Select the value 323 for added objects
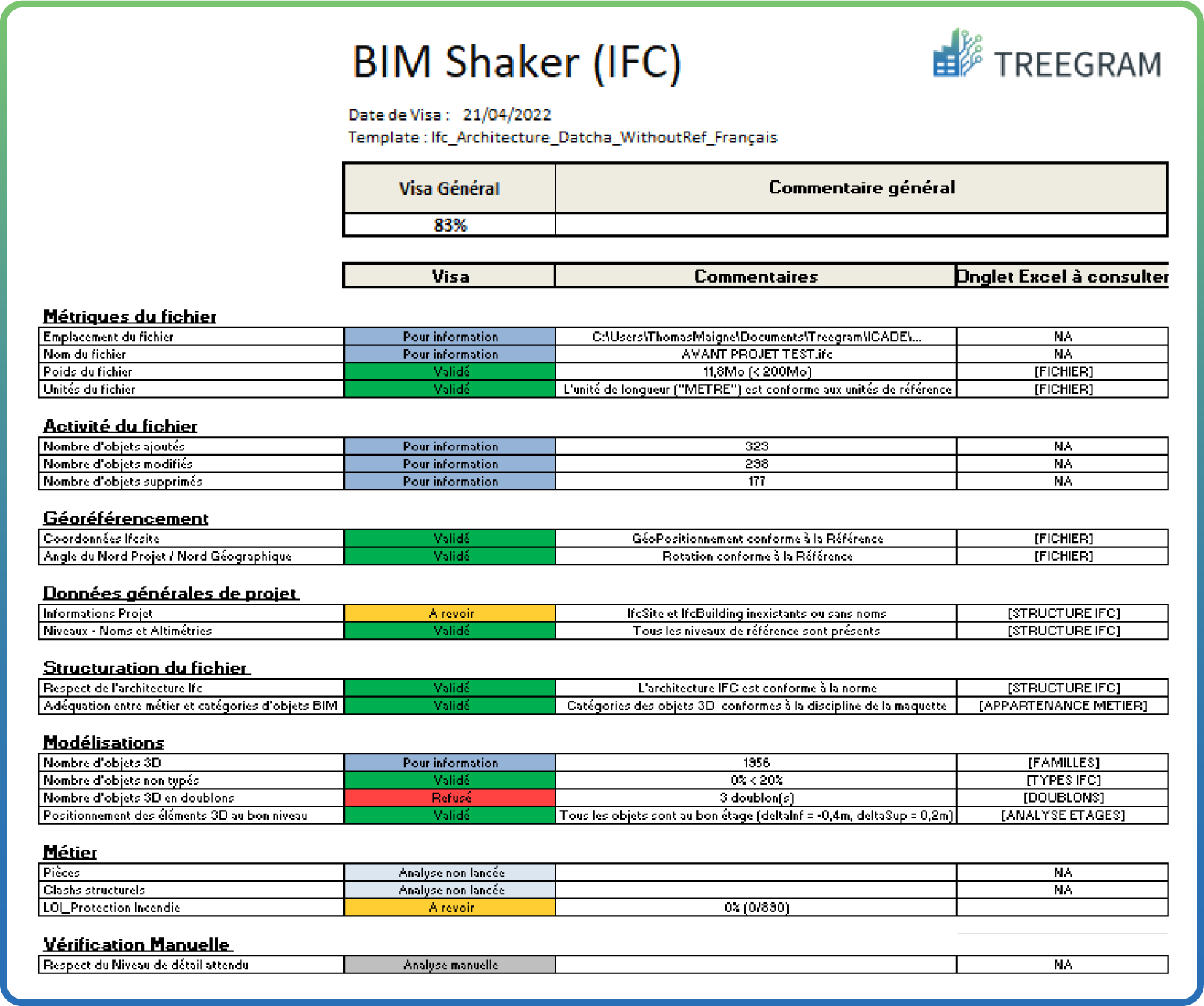The height and width of the screenshot is (1006, 1204). (756, 447)
